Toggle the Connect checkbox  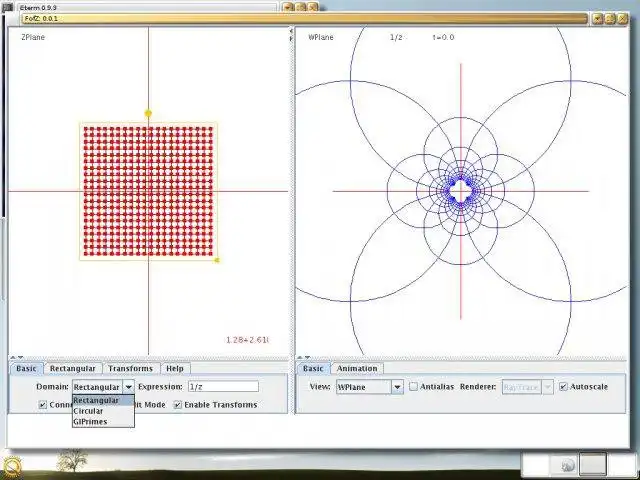tap(43, 405)
